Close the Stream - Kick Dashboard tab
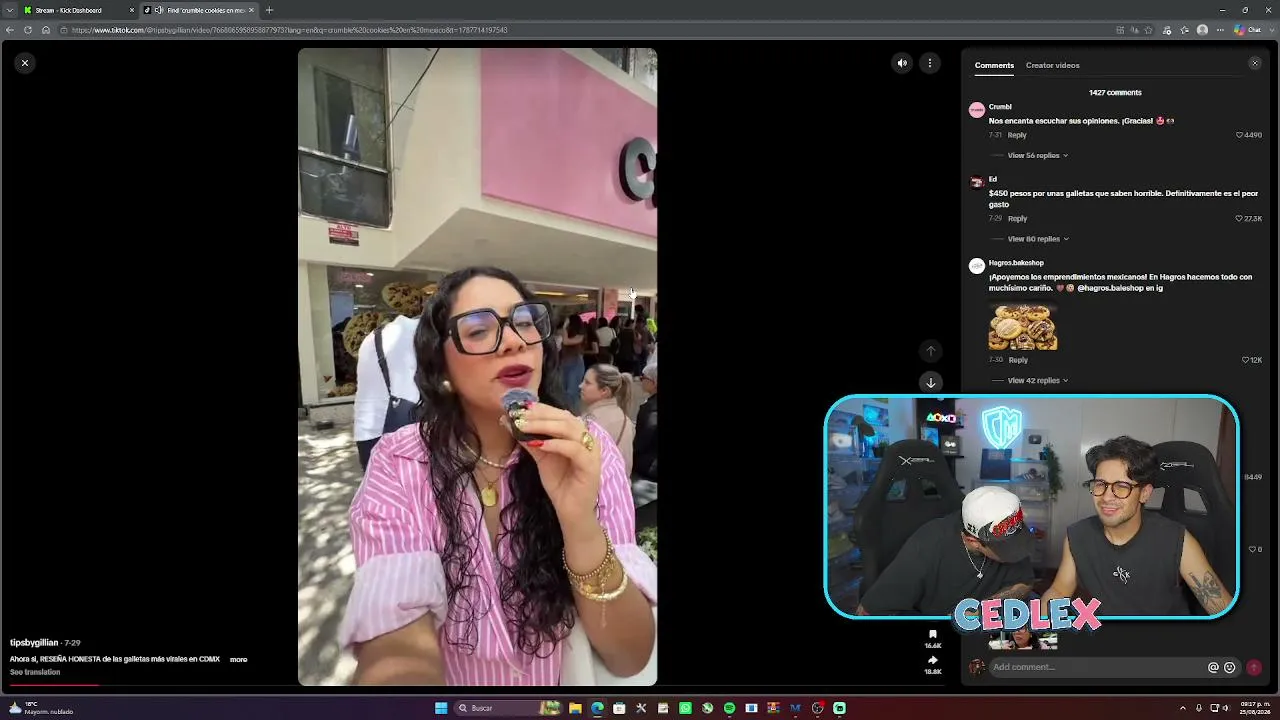This screenshot has height=720, width=1280. point(131,10)
